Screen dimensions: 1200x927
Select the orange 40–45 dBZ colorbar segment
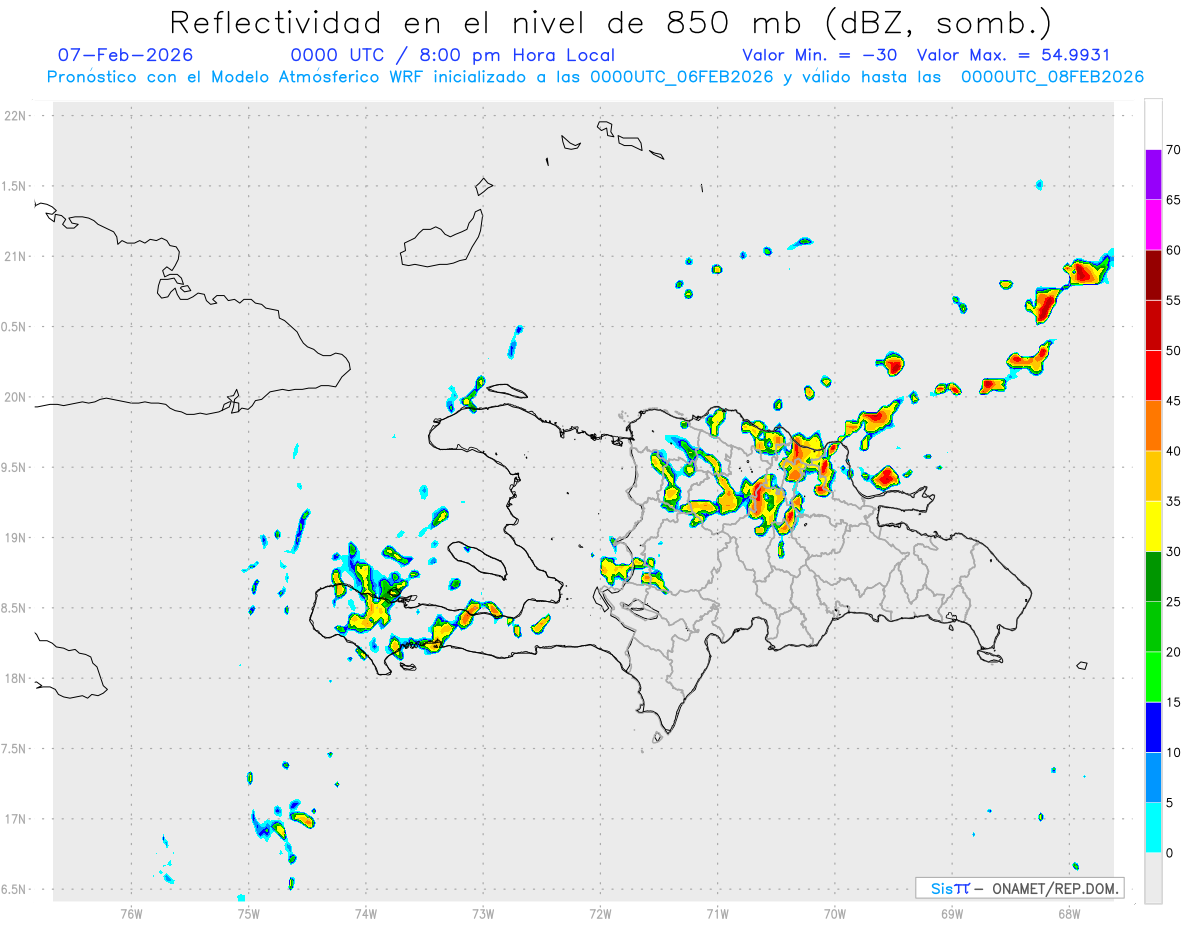click(x=1153, y=425)
